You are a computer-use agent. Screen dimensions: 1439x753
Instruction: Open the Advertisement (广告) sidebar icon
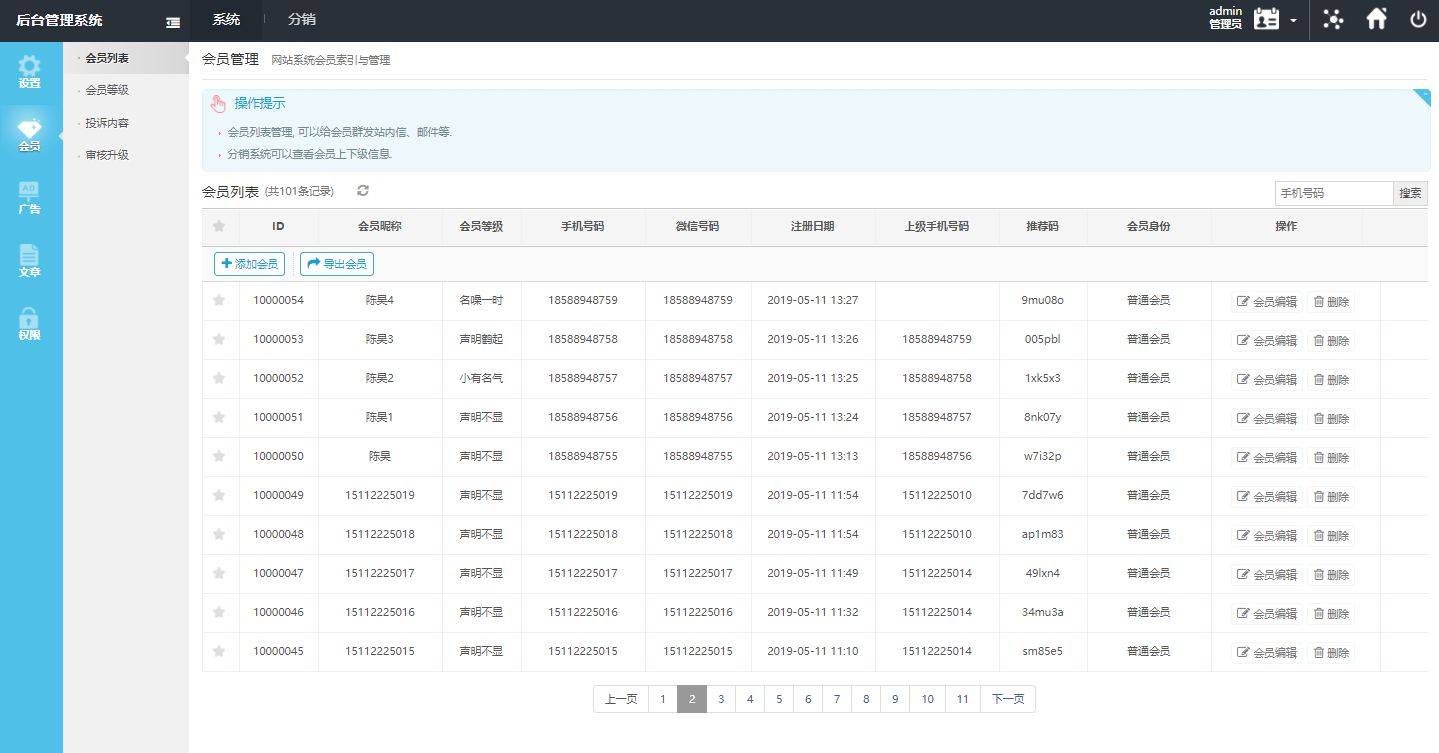(x=30, y=197)
